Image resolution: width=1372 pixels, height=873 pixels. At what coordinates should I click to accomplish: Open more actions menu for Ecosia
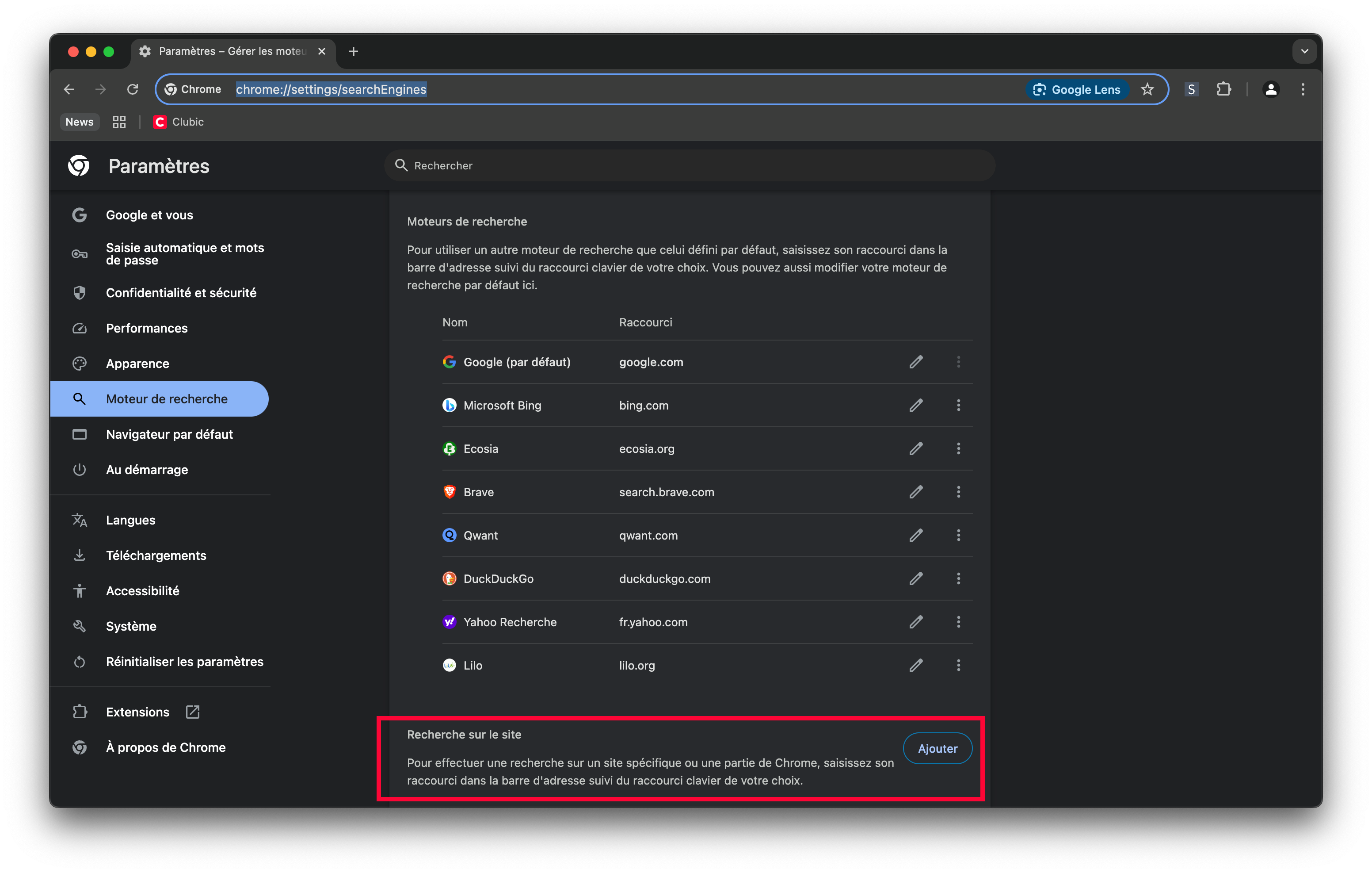[958, 449]
